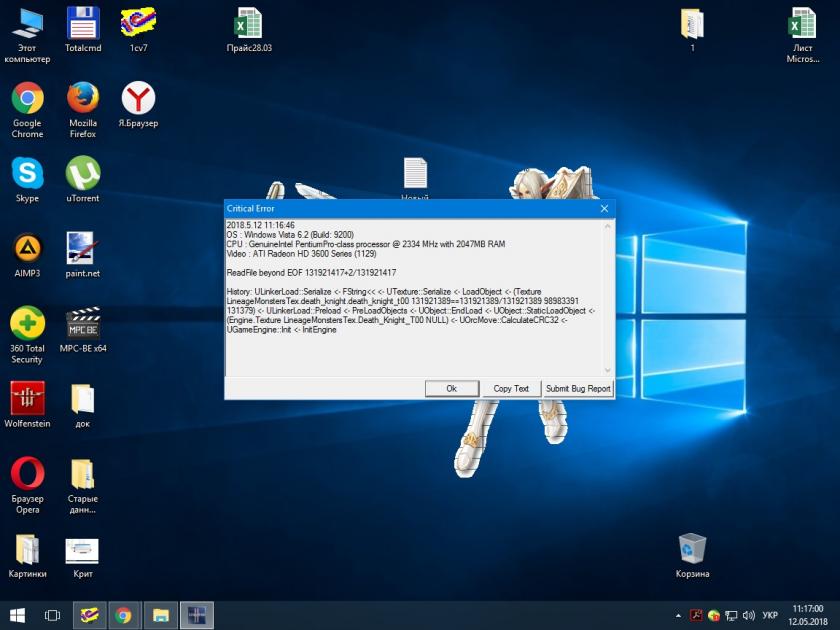Viewport: 840px width, 630px height.
Task: Open the Windows Start menu
Action: [x=17, y=615]
